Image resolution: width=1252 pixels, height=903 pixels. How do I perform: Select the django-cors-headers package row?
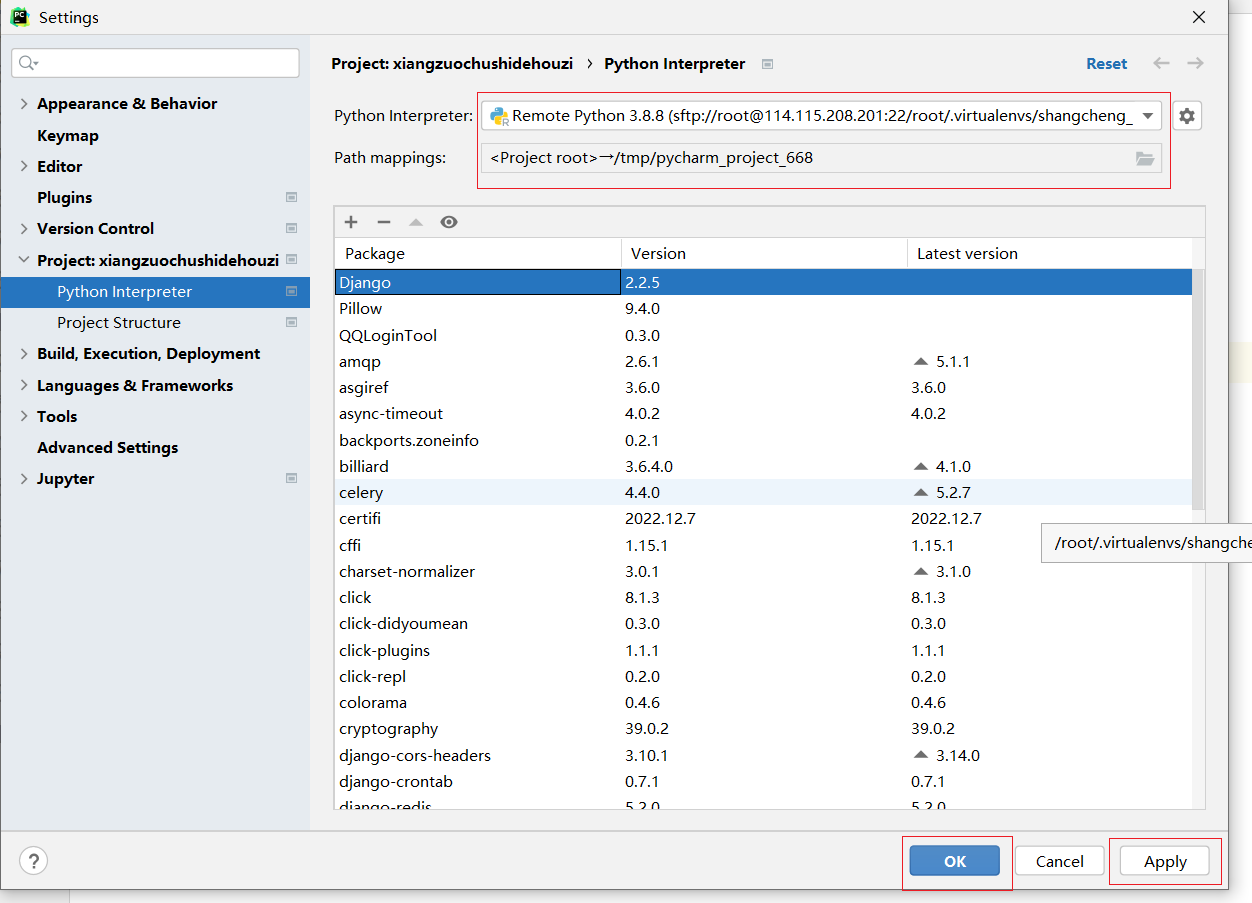click(x=763, y=756)
